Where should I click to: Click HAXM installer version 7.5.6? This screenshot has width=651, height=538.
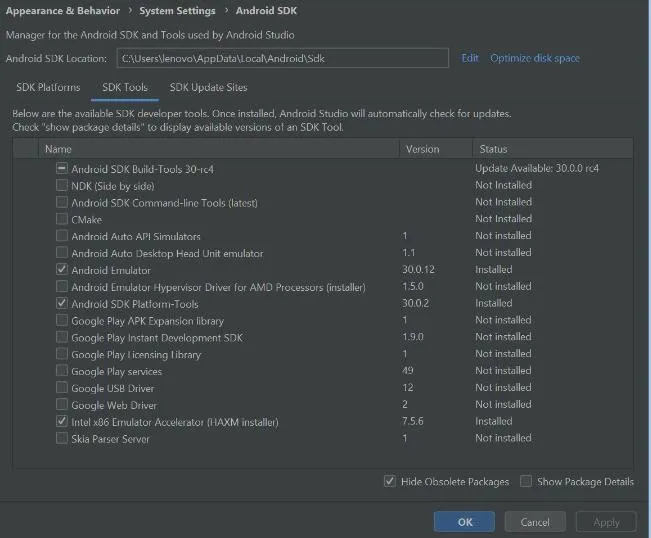point(413,421)
